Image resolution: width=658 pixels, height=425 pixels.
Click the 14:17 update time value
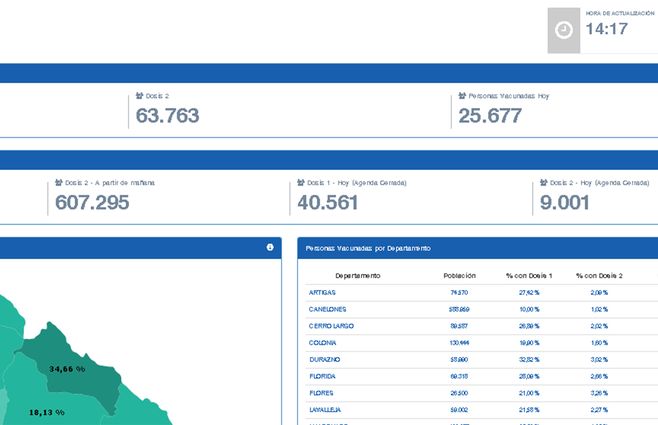tap(606, 29)
